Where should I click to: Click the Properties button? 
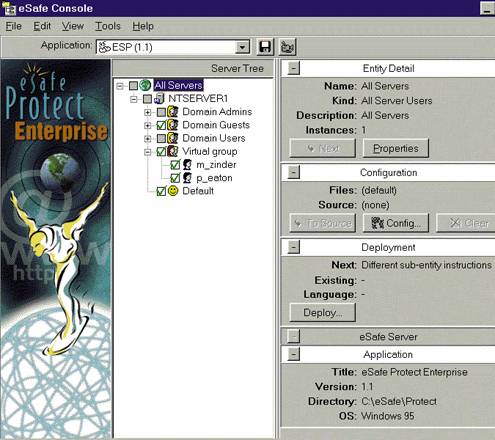[x=396, y=148]
